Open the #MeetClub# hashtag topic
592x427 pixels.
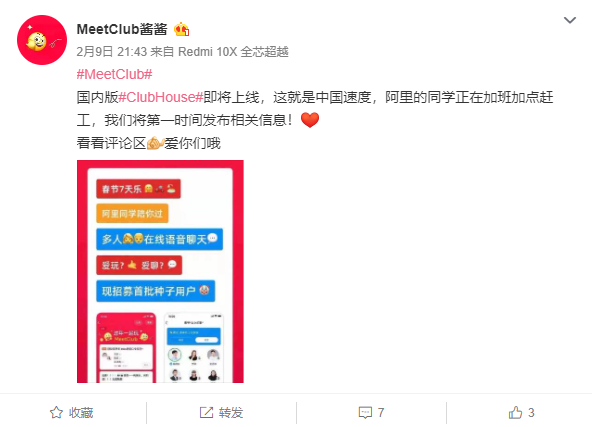pyautogui.click(x=114, y=74)
